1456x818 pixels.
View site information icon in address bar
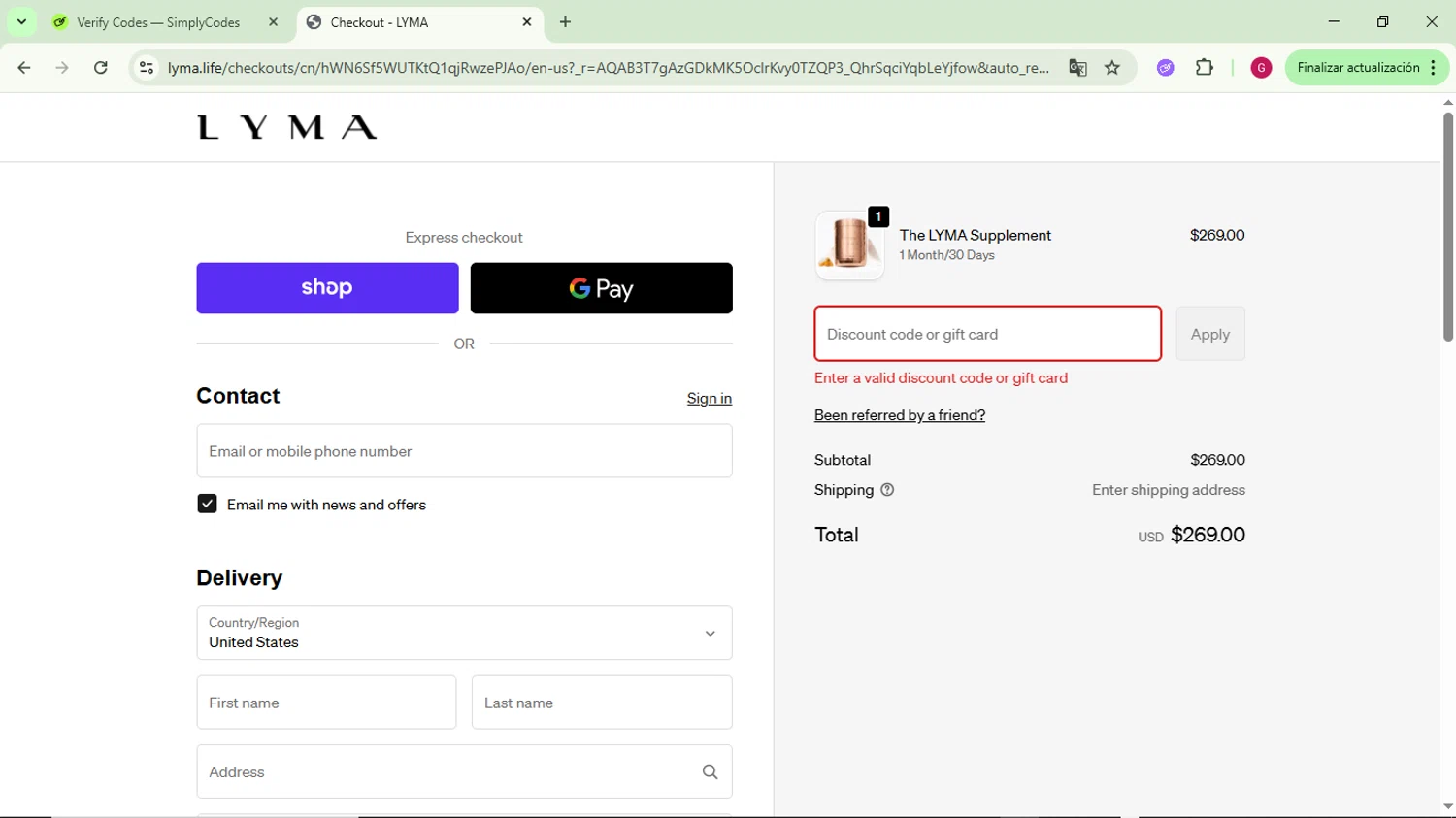point(147,68)
